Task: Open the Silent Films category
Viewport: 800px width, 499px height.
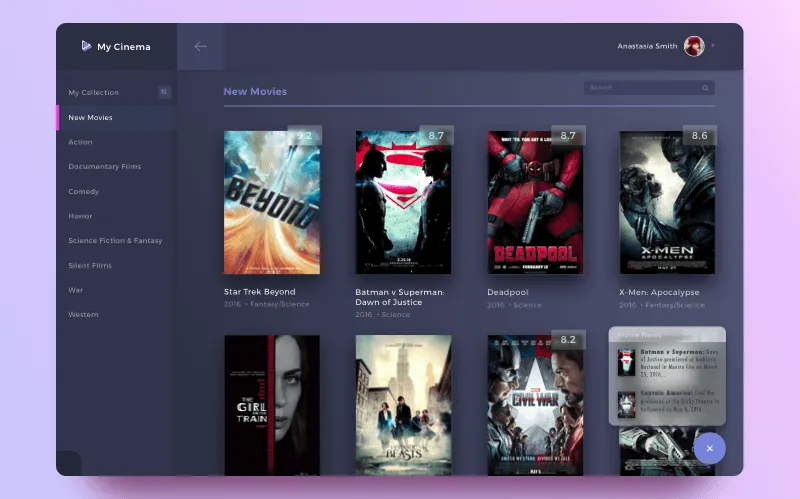Action: coord(90,265)
